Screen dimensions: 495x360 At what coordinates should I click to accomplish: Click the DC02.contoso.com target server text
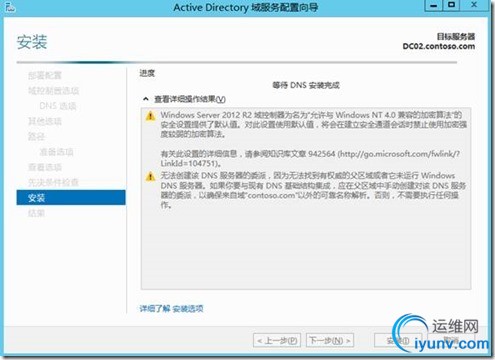439,46
